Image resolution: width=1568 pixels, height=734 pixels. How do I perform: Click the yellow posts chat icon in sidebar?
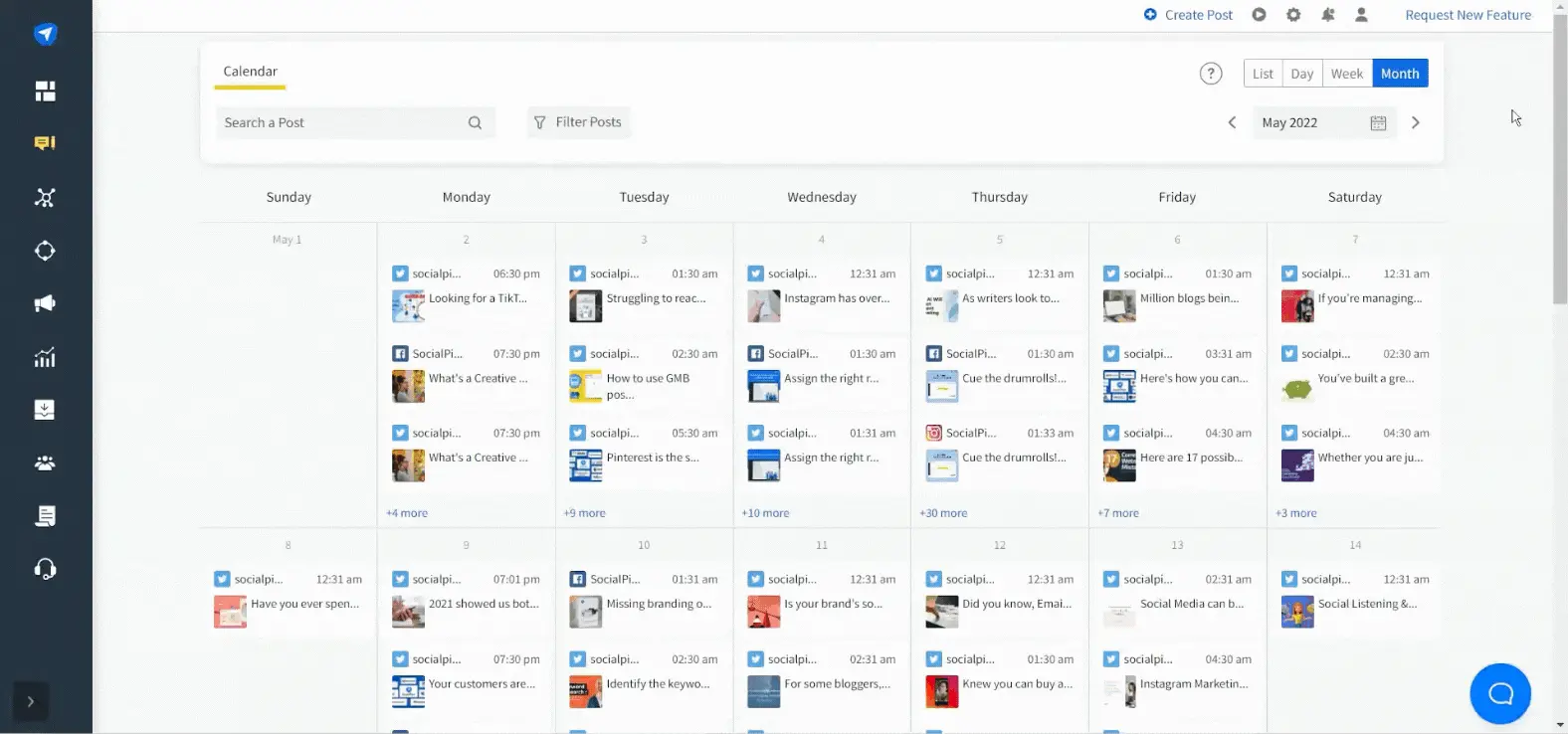(45, 143)
